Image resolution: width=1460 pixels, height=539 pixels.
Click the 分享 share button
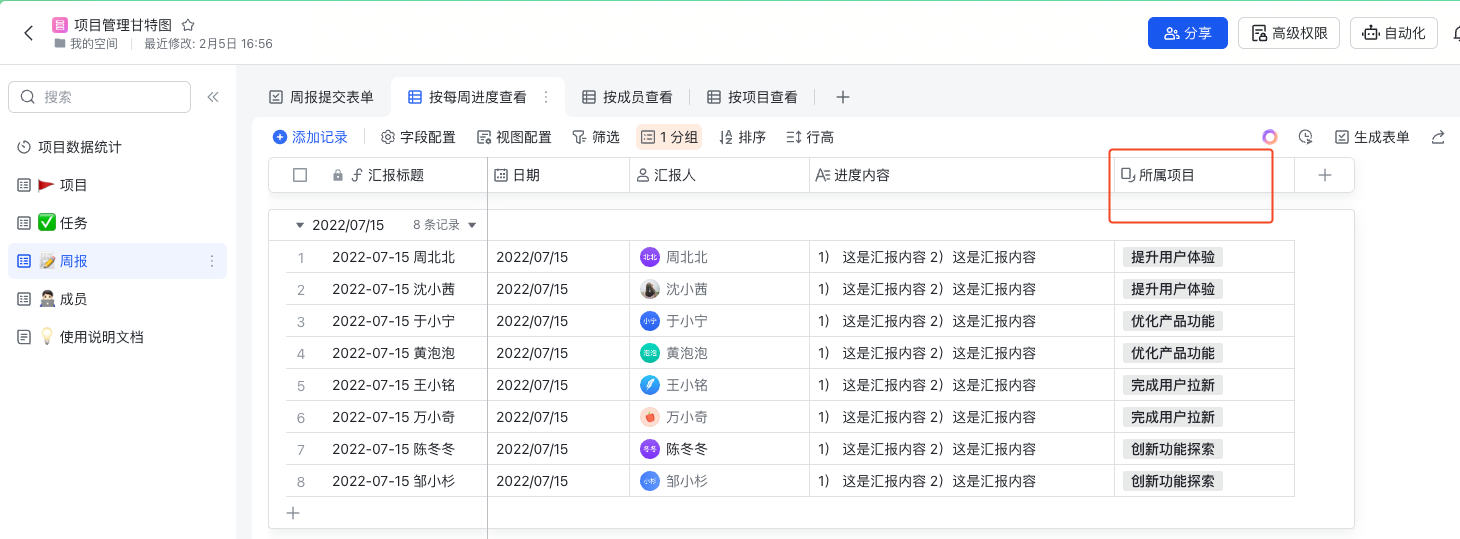[x=1187, y=33]
